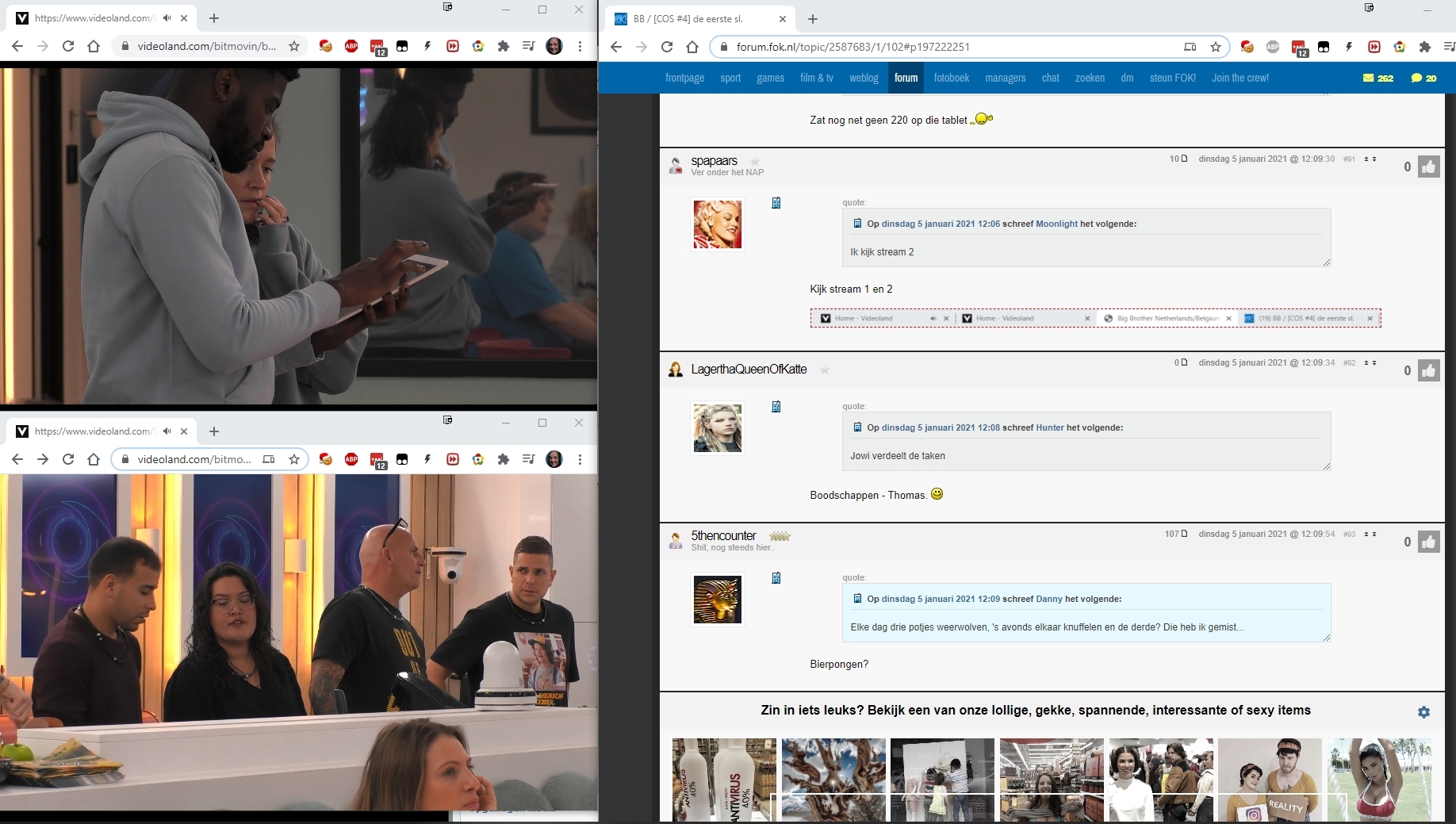Viewport: 1456px width, 824px height.
Task: Click the red fast-forward extension in bottom-left window
Action: pos(453,459)
